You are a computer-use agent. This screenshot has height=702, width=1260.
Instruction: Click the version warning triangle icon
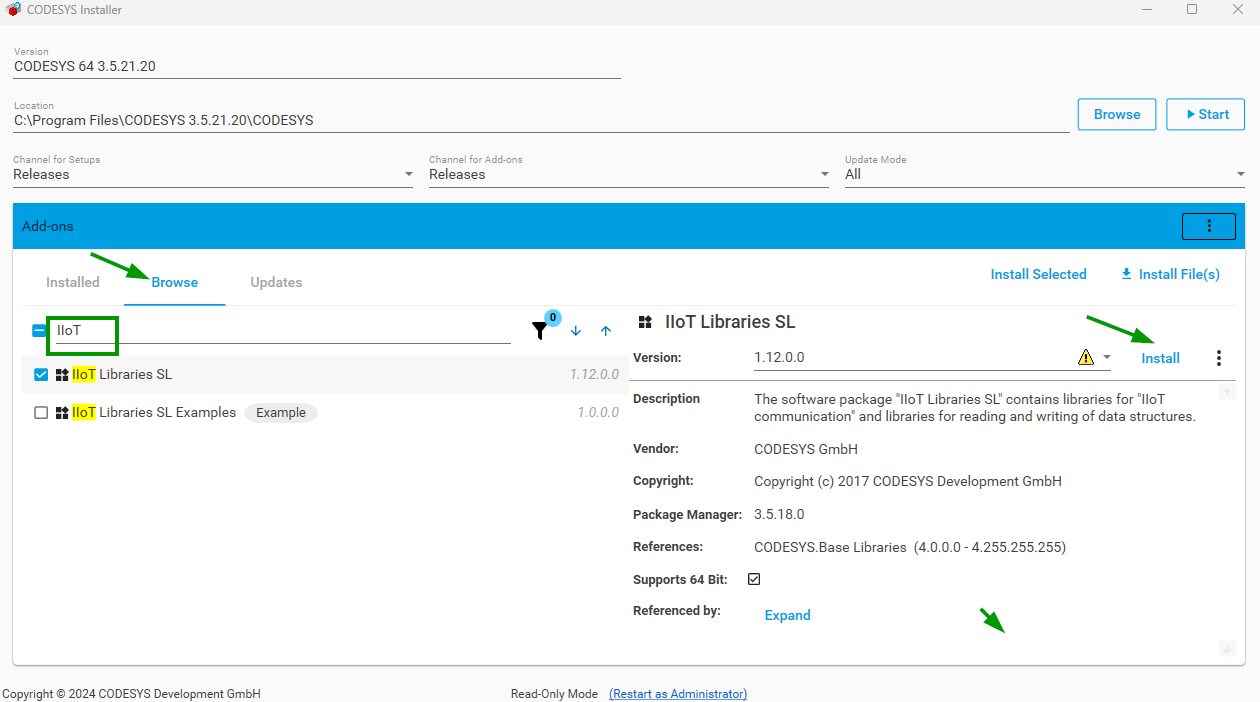(x=1086, y=358)
